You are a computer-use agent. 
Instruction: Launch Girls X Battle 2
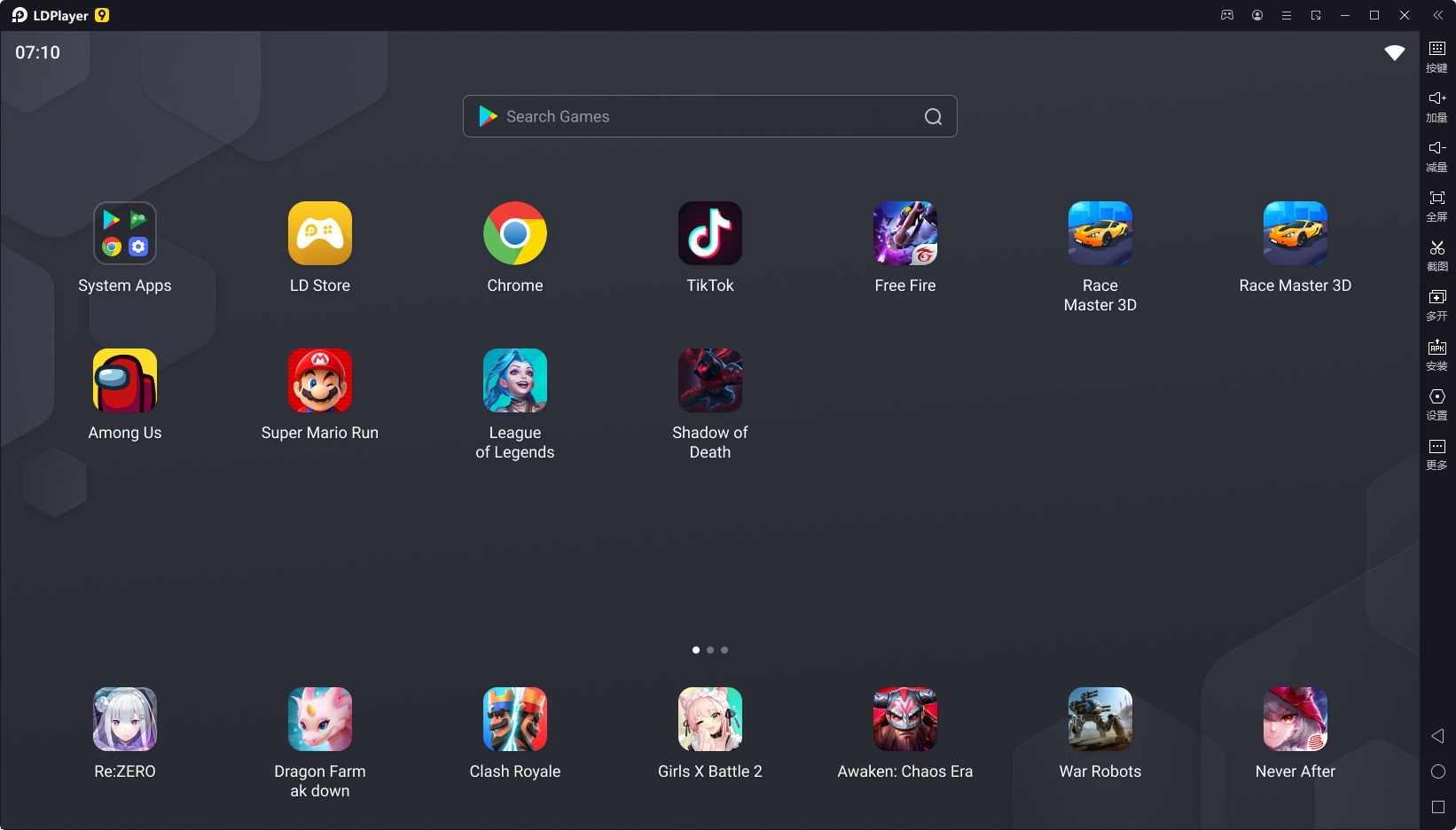click(710, 719)
